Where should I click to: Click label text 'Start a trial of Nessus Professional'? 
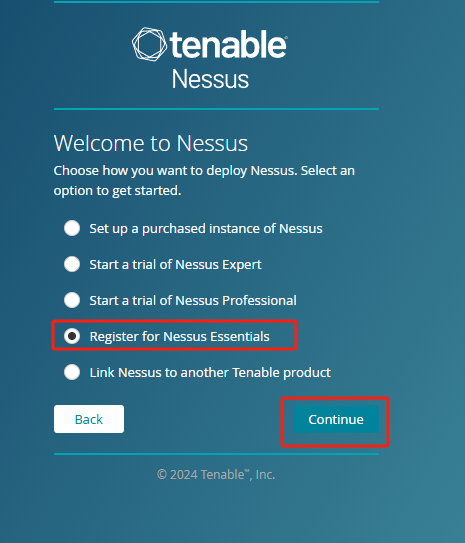click(193, 301)
